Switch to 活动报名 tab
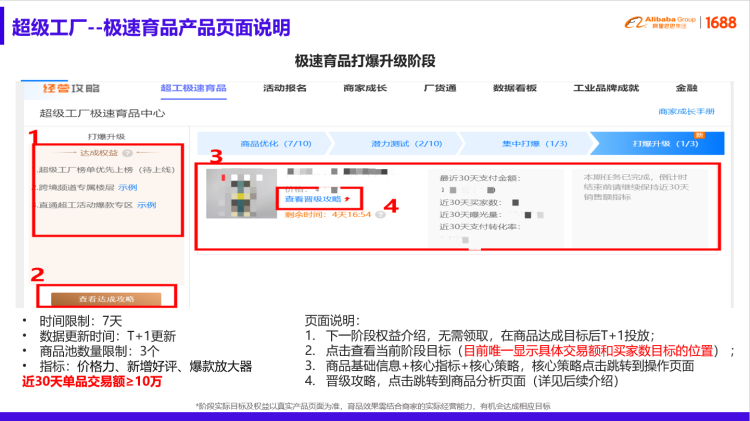The width and height of the screenshot is (750, 421). (x=284, y=88)
